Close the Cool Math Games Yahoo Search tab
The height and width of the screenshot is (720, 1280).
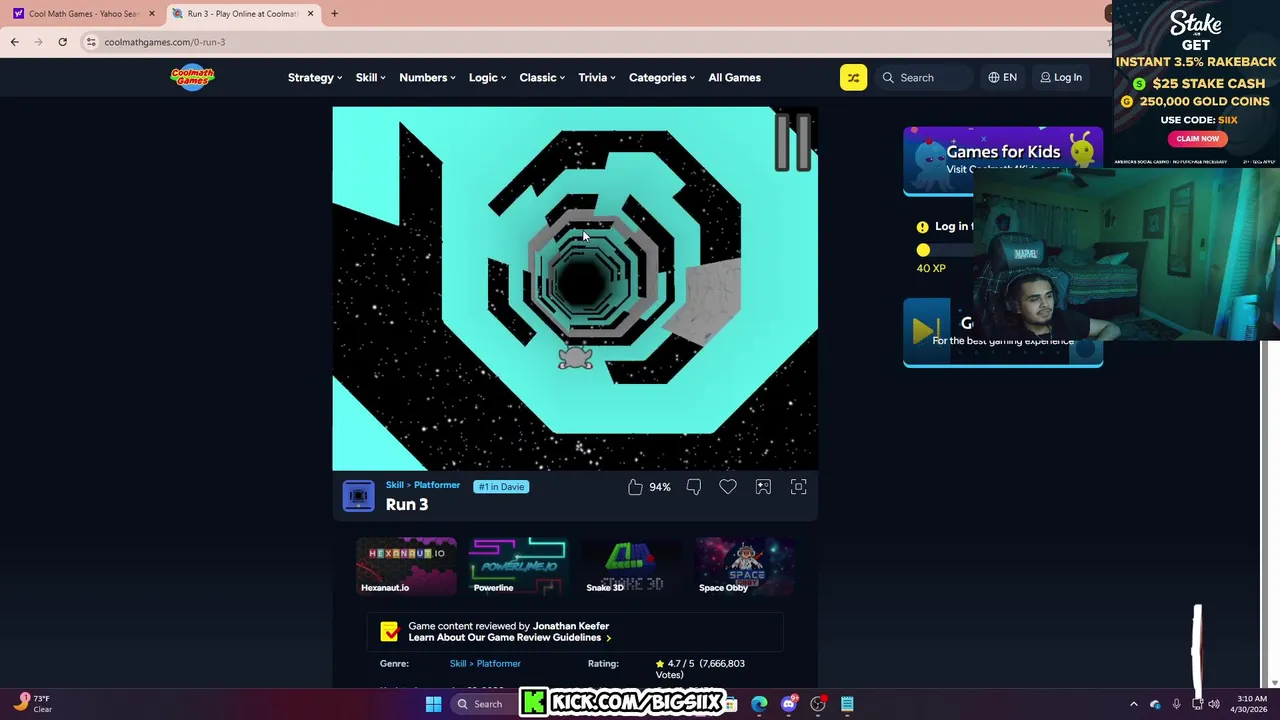point(152,14)
